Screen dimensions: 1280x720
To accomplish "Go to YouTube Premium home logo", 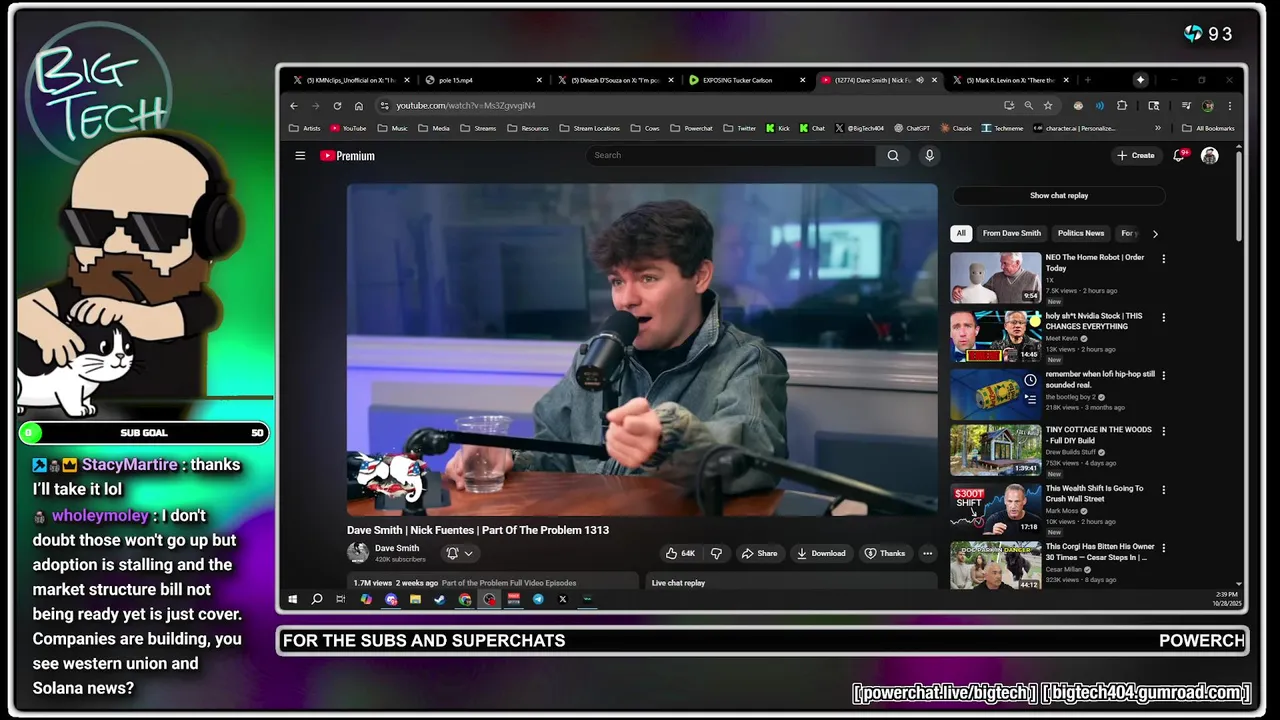I will [x=347, y=155].
